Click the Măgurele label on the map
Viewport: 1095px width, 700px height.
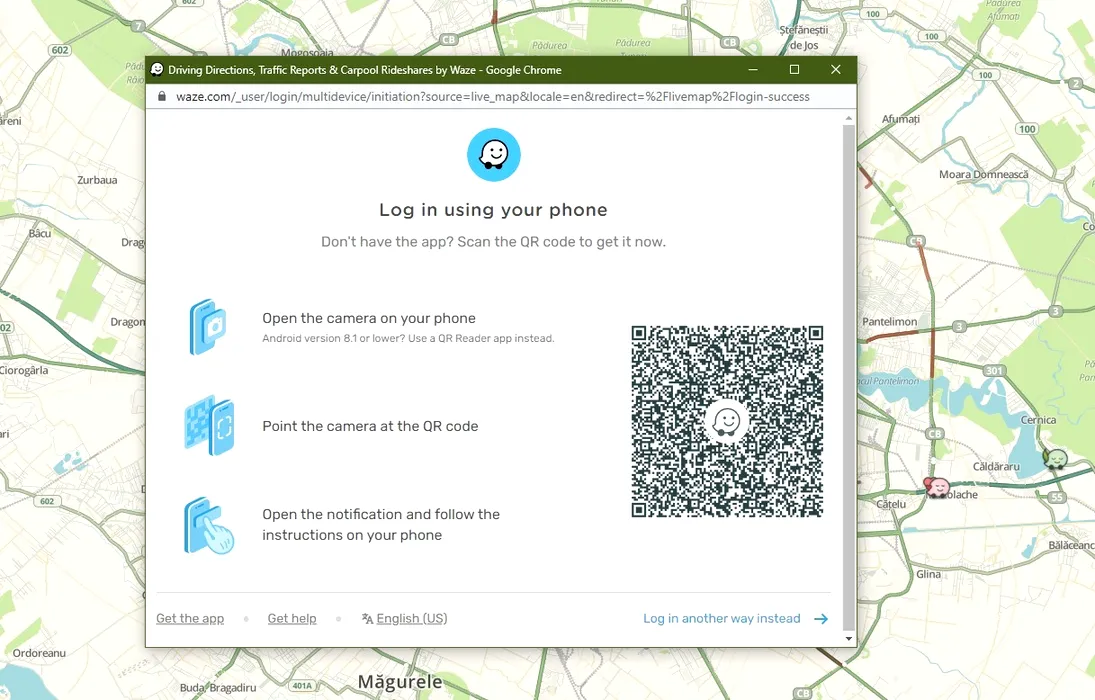pos(400,682)
